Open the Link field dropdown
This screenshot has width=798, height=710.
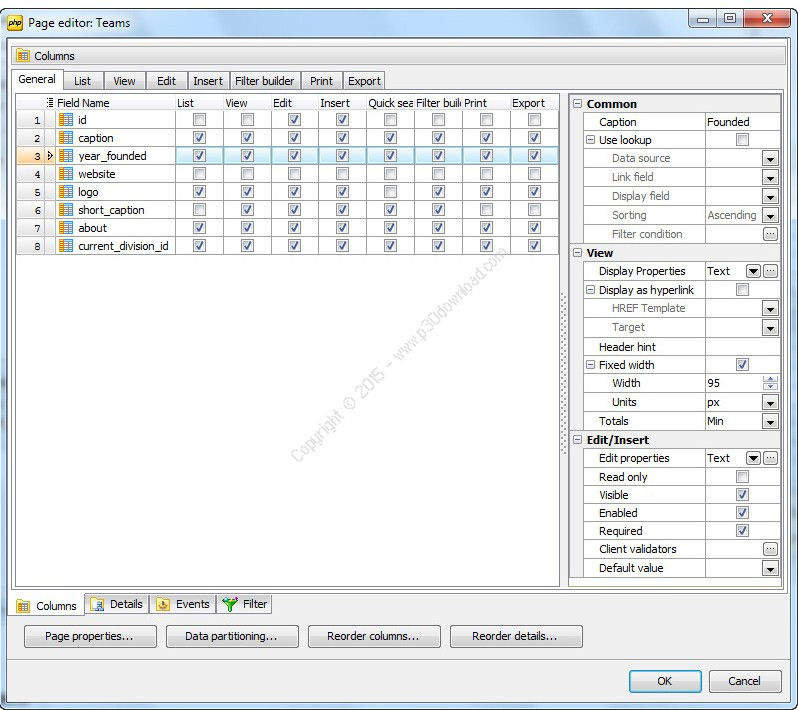point(770,178)
